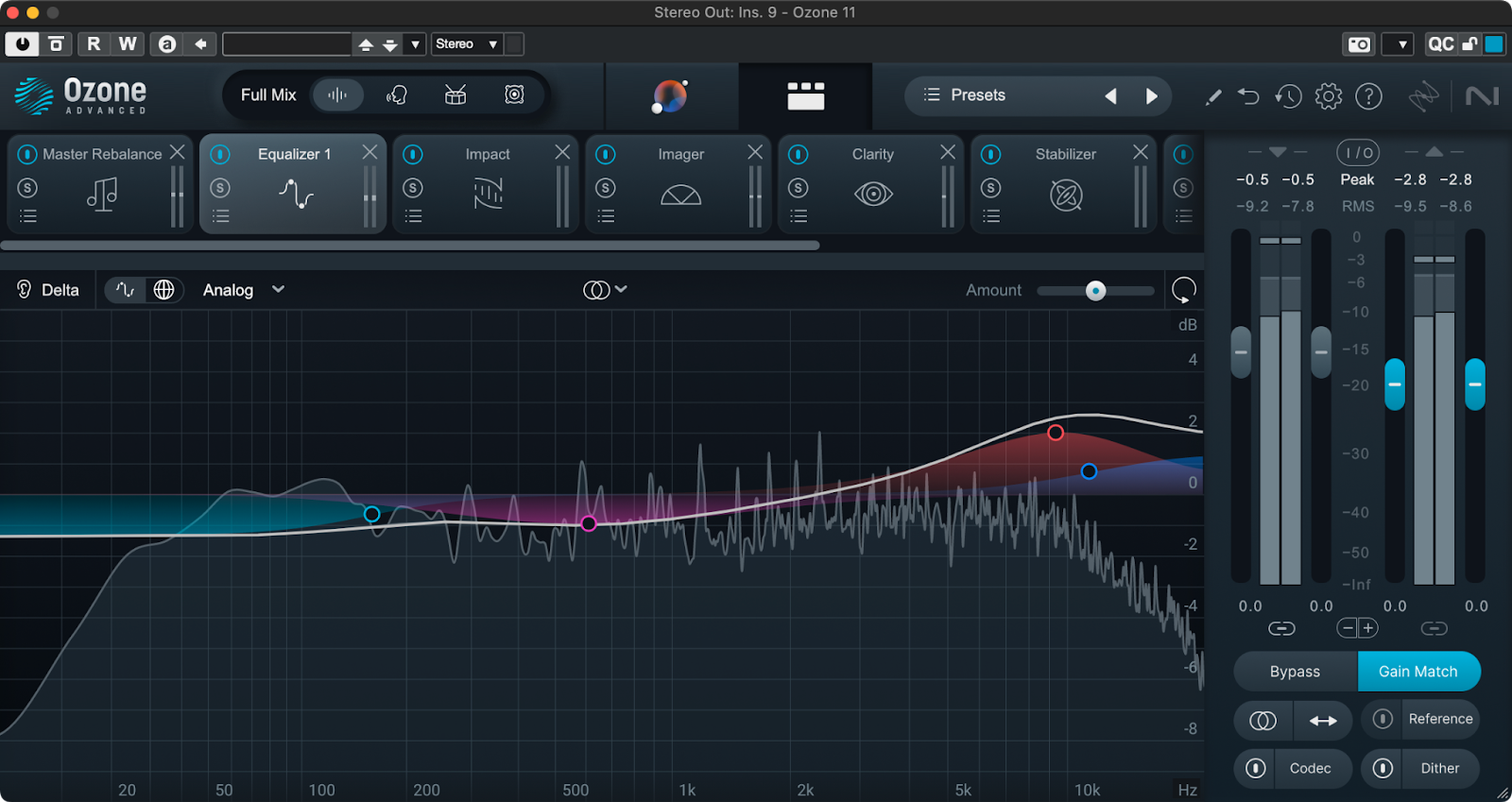This screenshot has height=802, width=1512.
Task: Open the Master Rebalance module icon
Action: [102, 195]
